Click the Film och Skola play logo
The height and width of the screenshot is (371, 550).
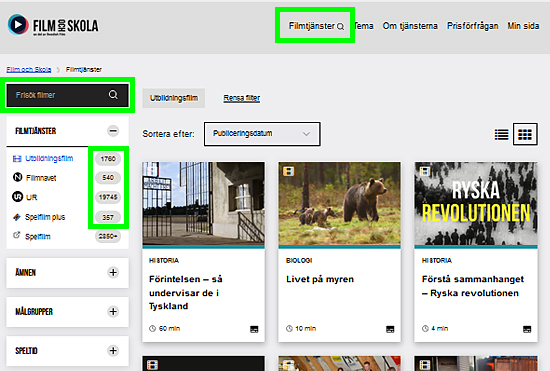click(18, 25)
